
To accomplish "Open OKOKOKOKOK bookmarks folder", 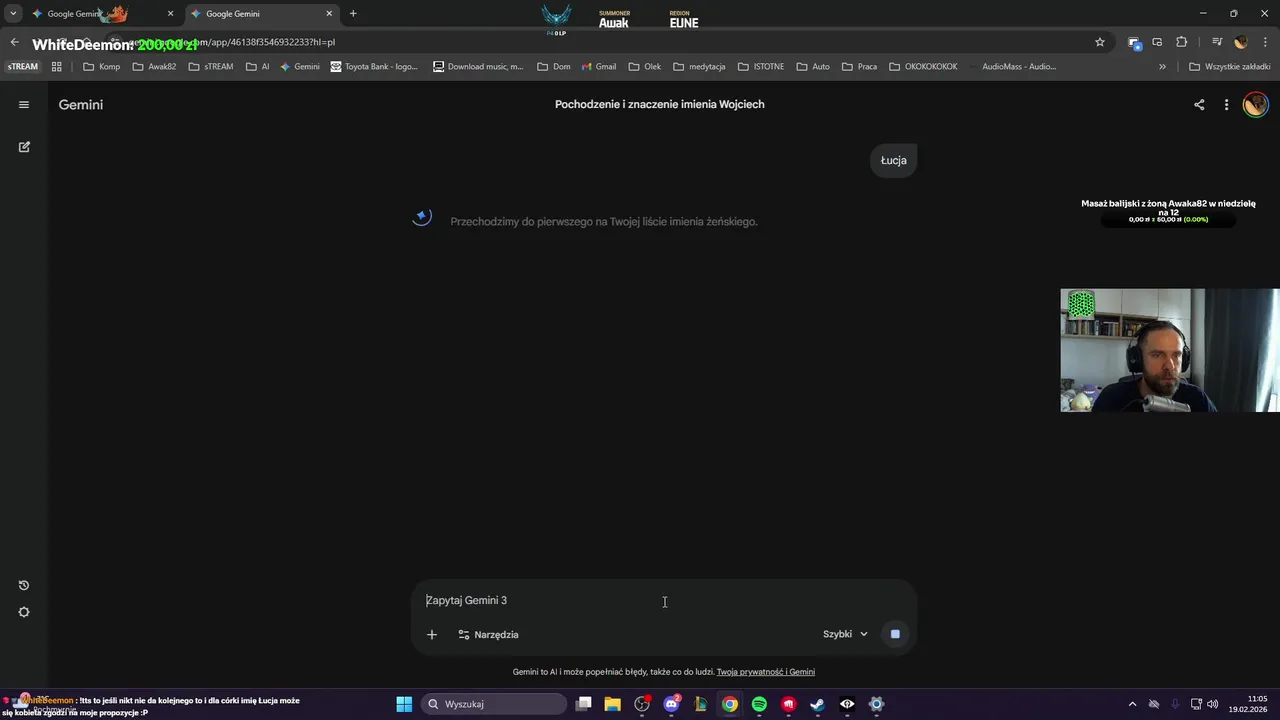I will pos(922,67).
